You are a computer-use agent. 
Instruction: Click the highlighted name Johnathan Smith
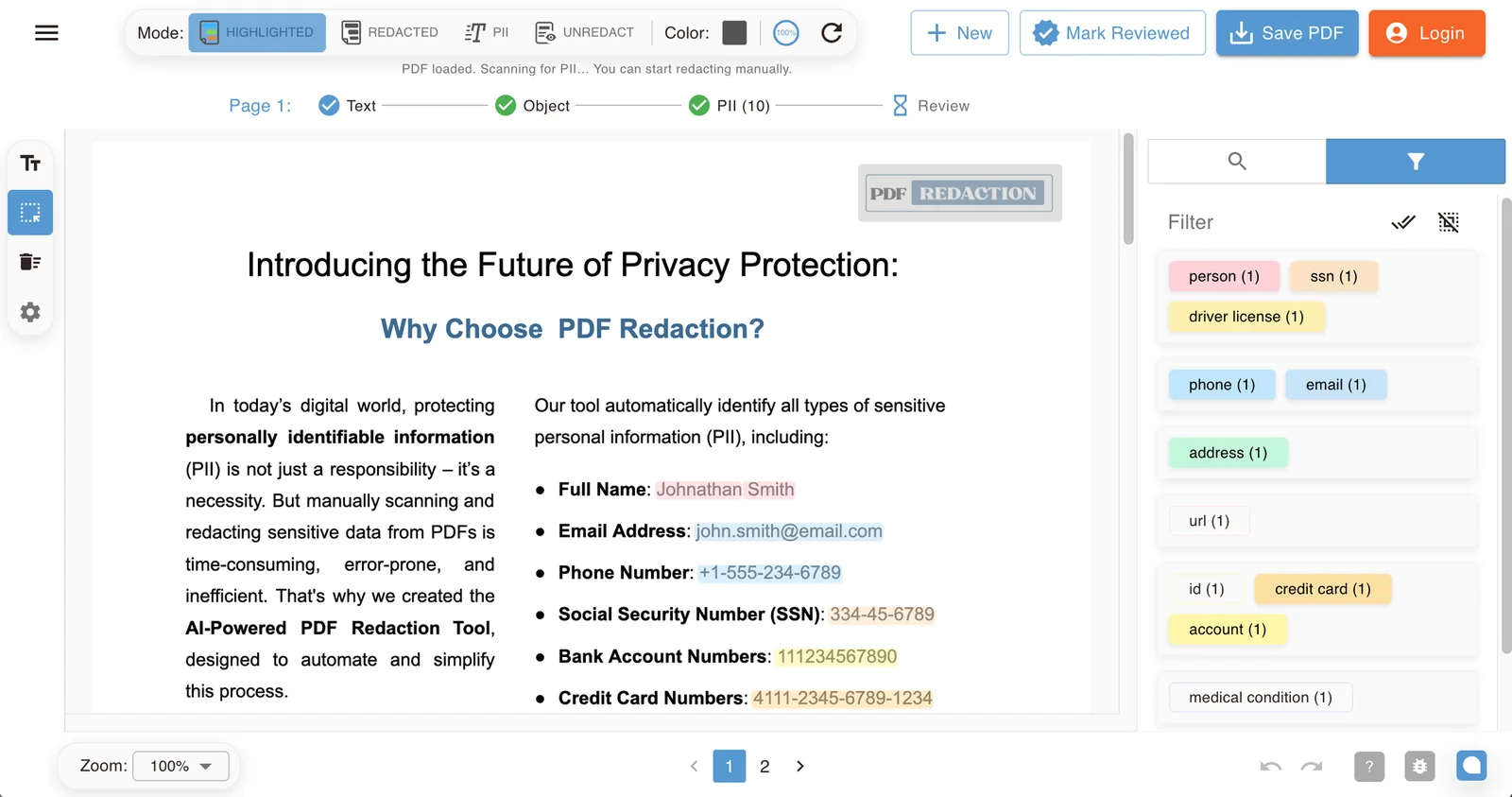[725, 490]
